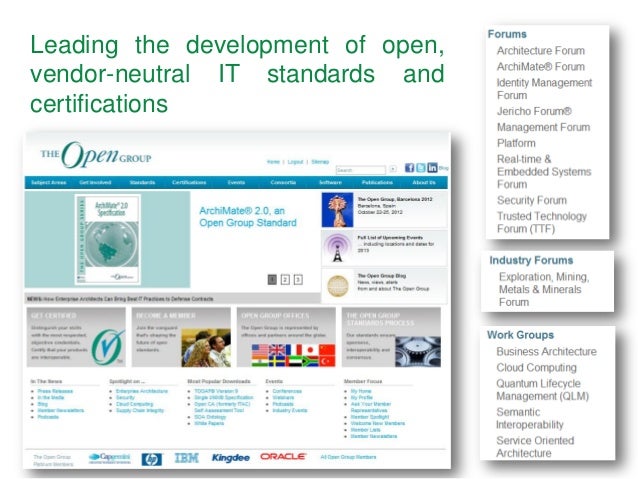The width and height of the screenshot is (638, 479).
Task: Click the Cloud Computing spotlight link
Action: pos(134,404)
